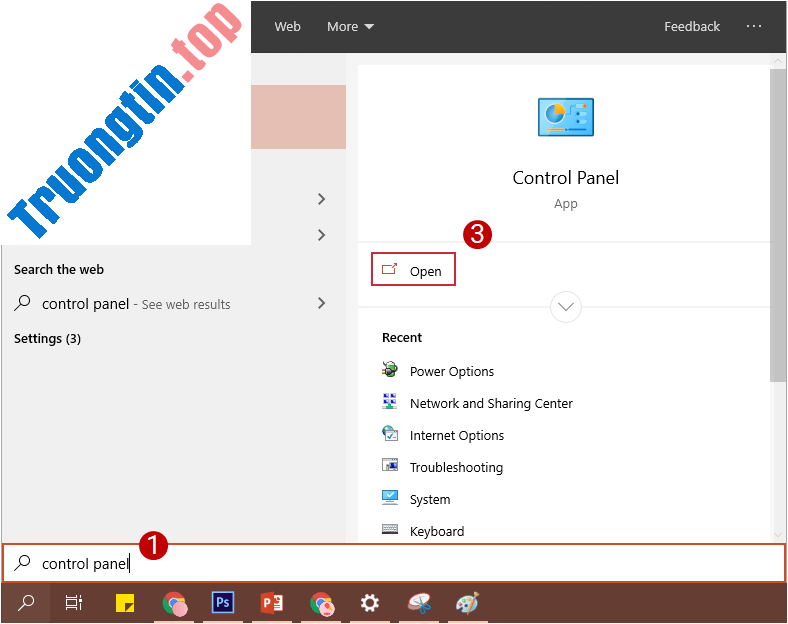Select control panel See web results entry
Viewport: 788px width, 624px height.
[x=171, y=303]
